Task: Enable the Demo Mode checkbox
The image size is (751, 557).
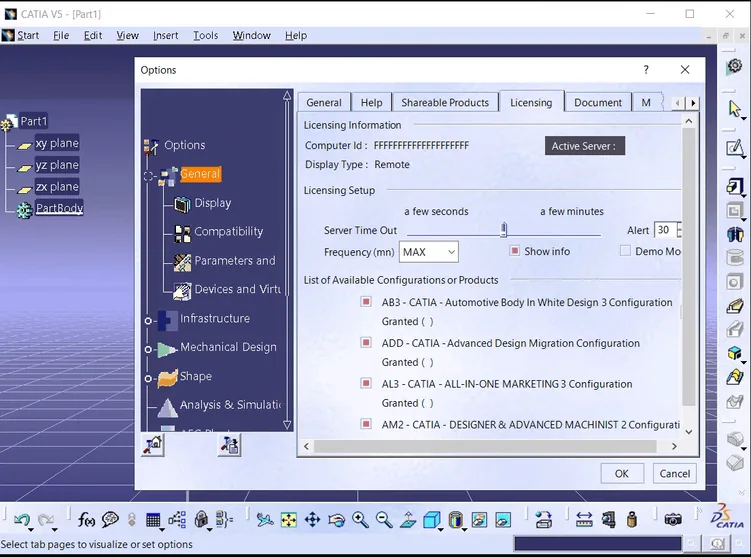Action: (x=625, y=251)
